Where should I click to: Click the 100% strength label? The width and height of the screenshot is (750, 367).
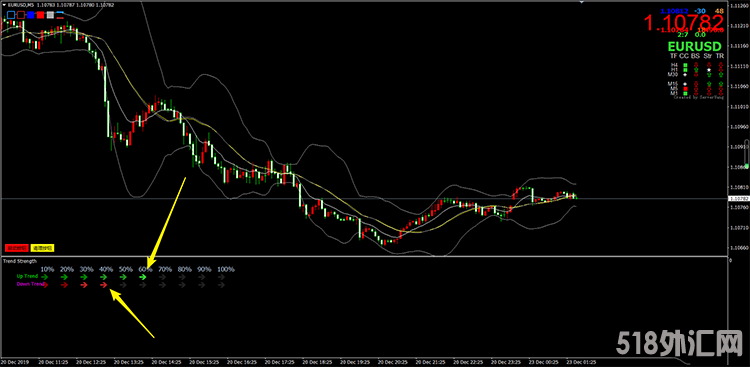pyautogui.click(x=226, y=269)
